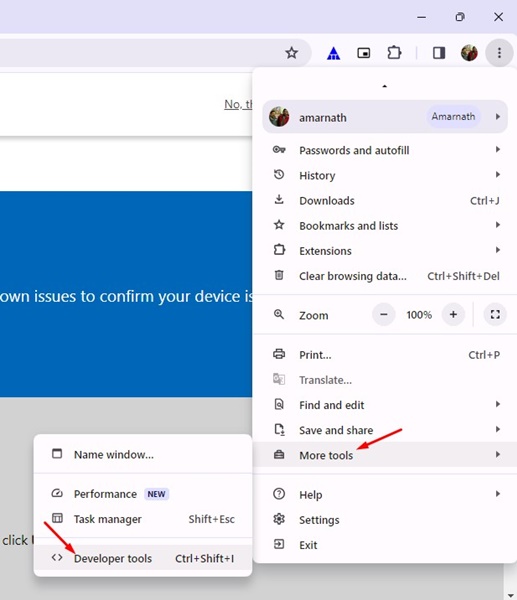Click the scrollbar down arrow

click(510, 595)
